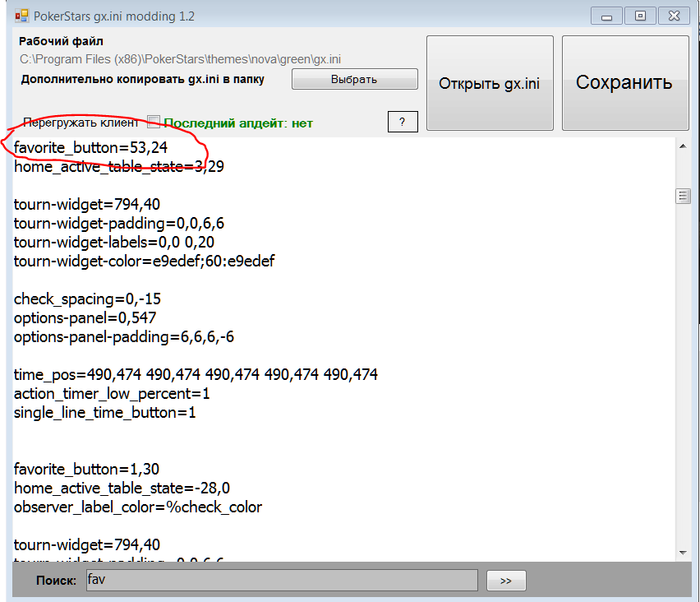Toggle the Перегружать клиент checkbox

point(154,122)
